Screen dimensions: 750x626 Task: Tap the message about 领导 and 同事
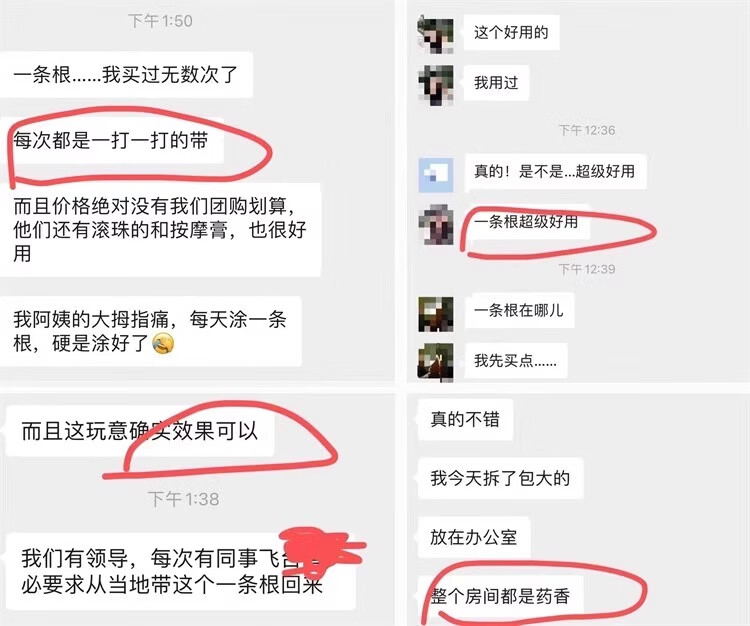click(x=180, y=571)
